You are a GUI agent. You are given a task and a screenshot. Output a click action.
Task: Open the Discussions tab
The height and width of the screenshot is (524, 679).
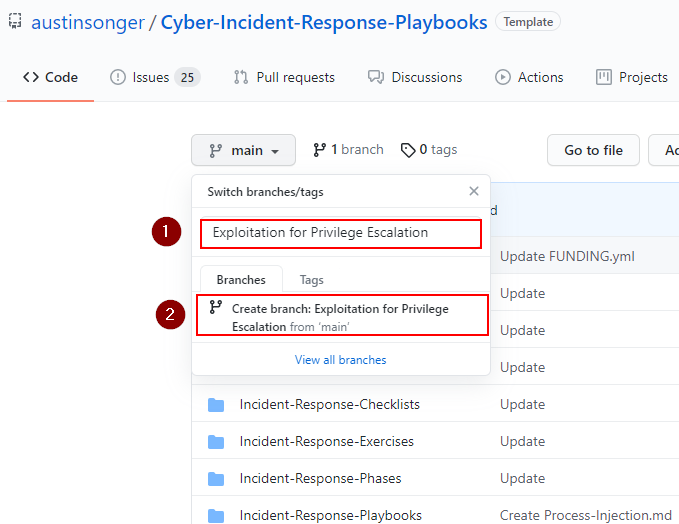[x=415, y=77]
